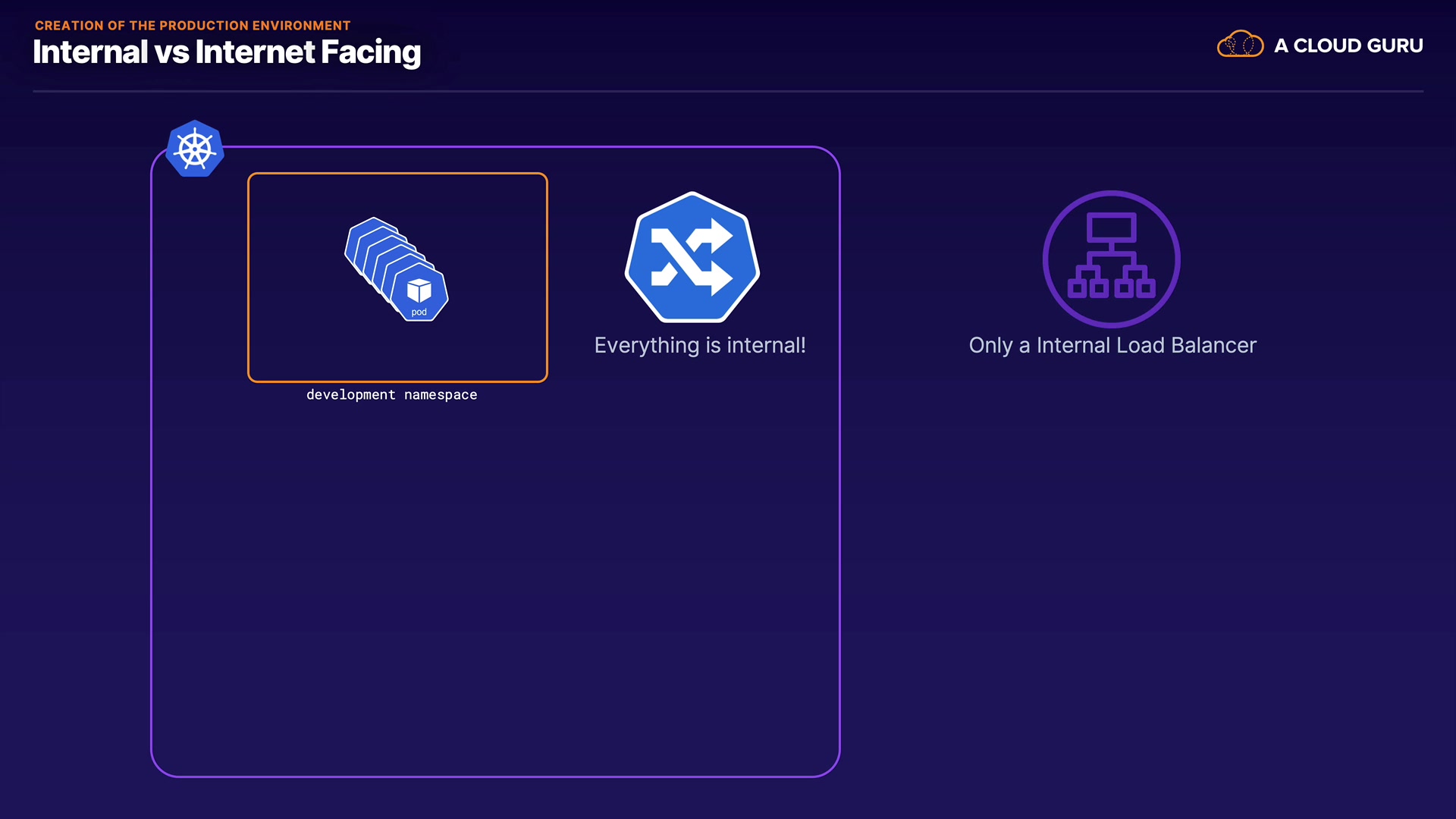Select the blue service shuffle-arrows icon

coord(692,258)
